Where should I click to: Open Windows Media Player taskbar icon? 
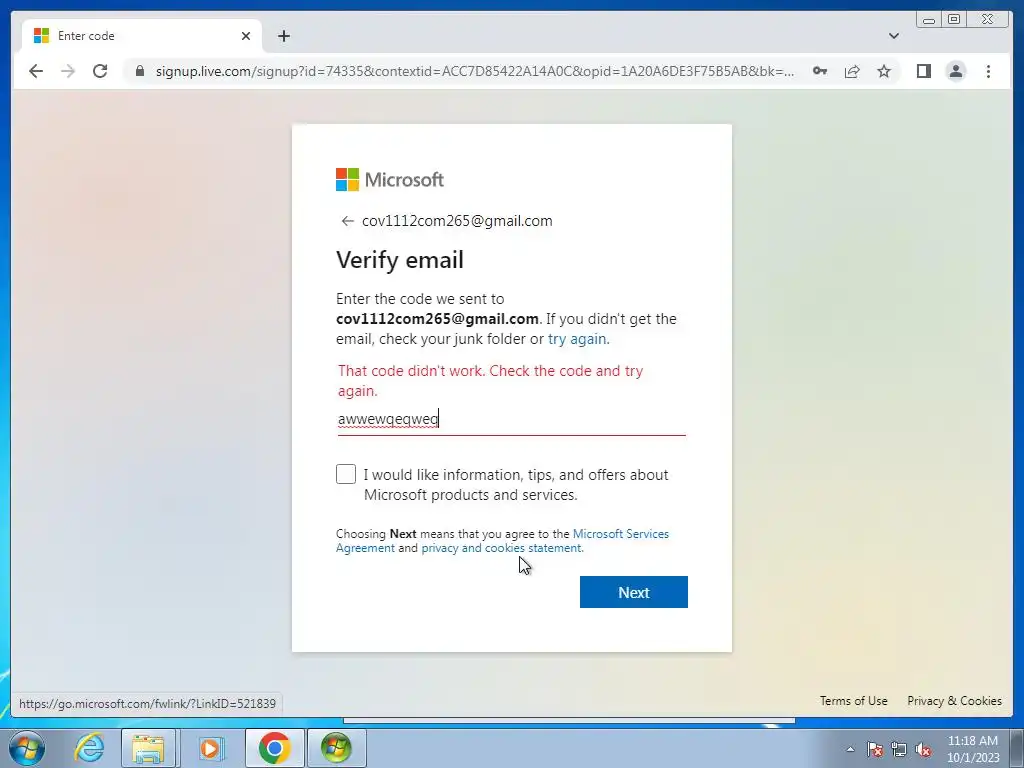coord(210,748)
